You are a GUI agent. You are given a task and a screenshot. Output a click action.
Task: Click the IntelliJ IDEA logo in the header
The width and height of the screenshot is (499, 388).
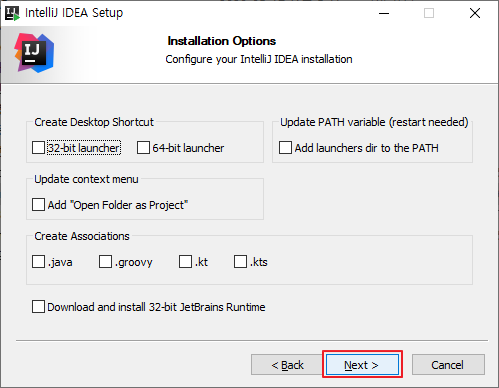click(x=34, y=53)
